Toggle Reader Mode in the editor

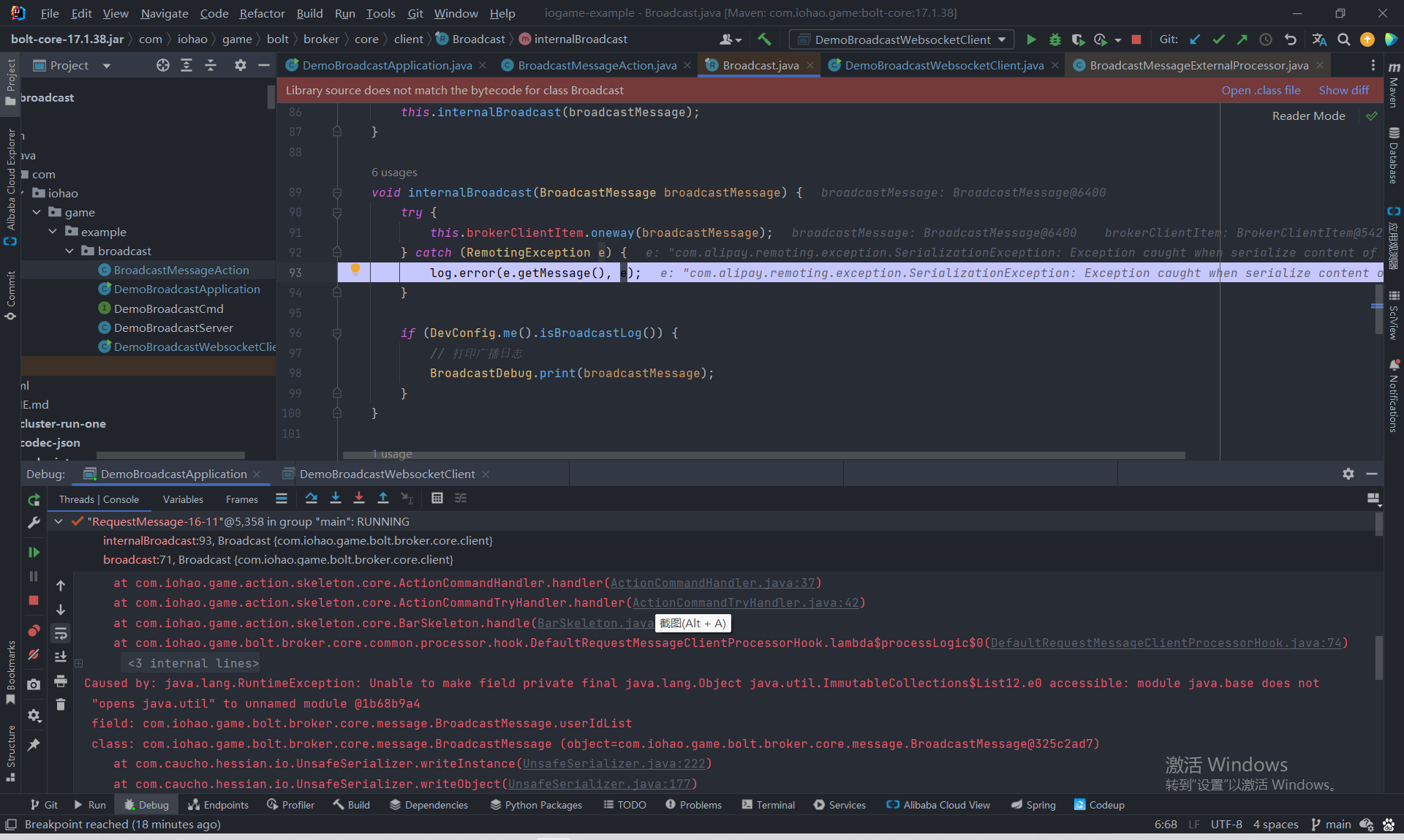point(1308,116)
